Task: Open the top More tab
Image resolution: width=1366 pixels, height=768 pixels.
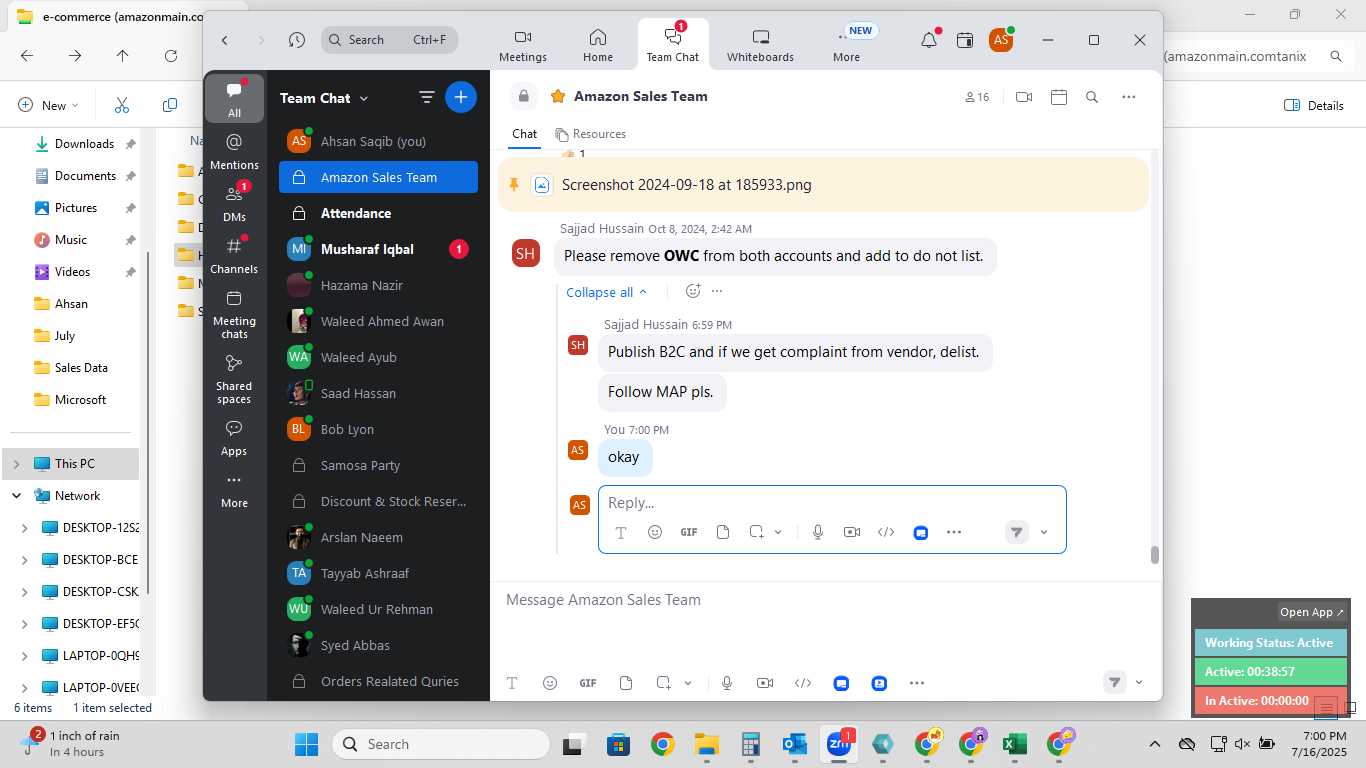Action: coord(846,46)
